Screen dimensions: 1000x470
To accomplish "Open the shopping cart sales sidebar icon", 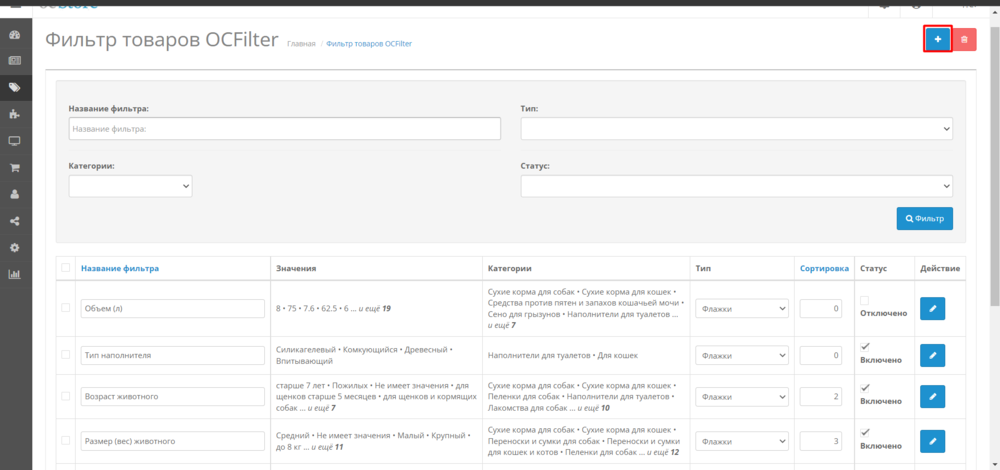I will click(x=15, y=168).
